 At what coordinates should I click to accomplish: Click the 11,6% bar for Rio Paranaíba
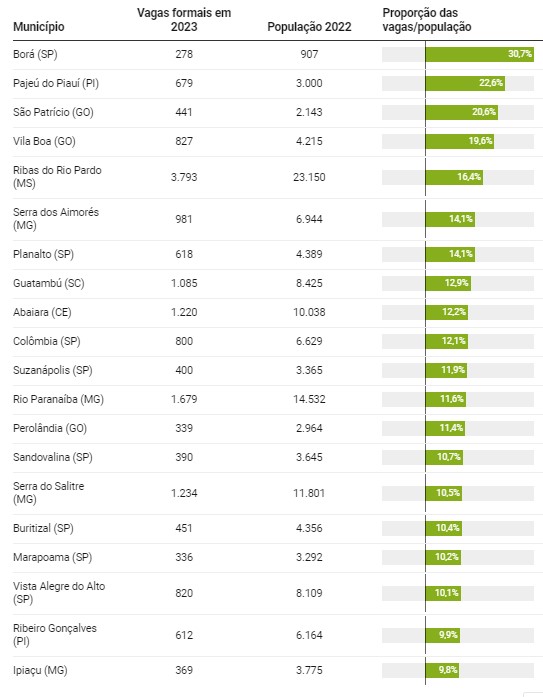pyautogui.click(x=446, y=399)
